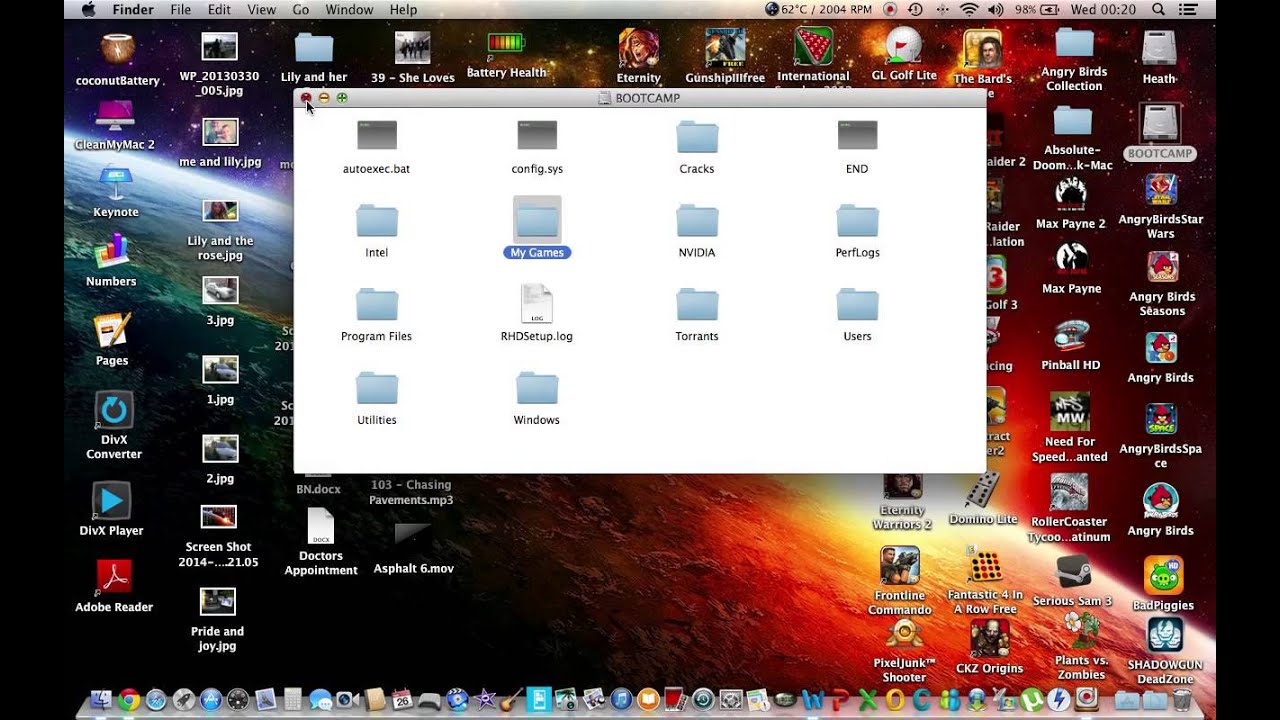Launch BadPiggies from the desktop

(x=1163, y=576)
